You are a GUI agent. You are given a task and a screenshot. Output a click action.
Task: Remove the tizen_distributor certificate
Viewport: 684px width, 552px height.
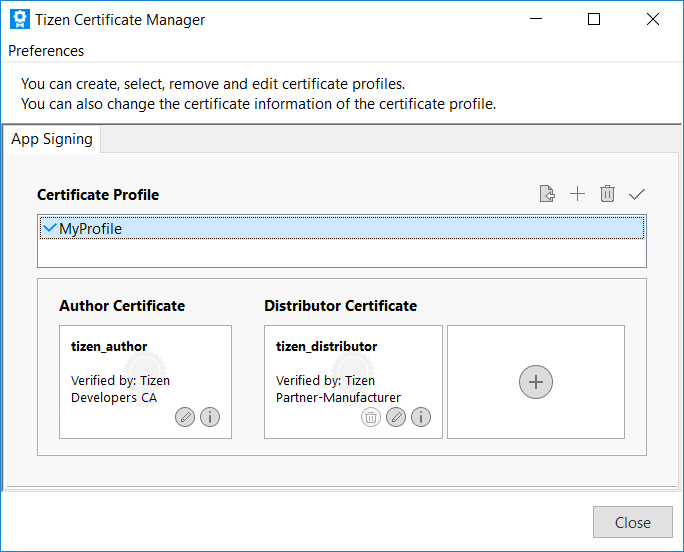(371, 417)
